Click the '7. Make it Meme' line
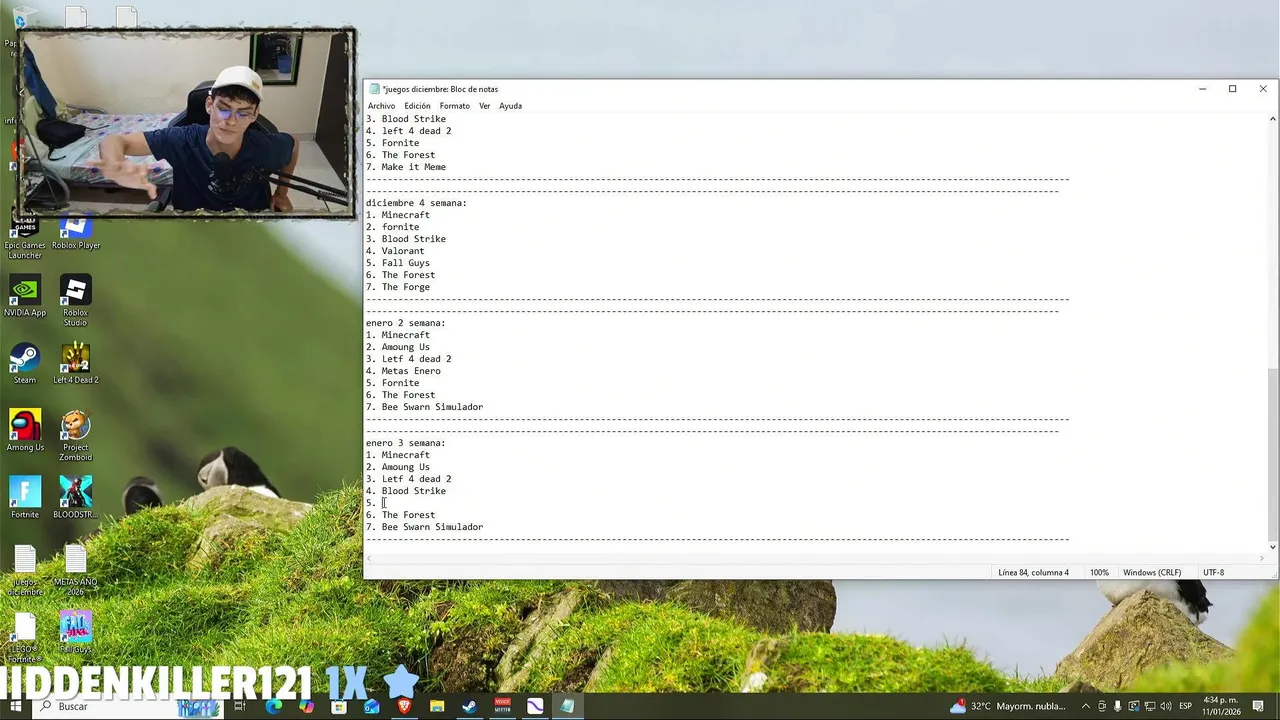Viewport: 1280px width, 720px height. tap(406, 167)
